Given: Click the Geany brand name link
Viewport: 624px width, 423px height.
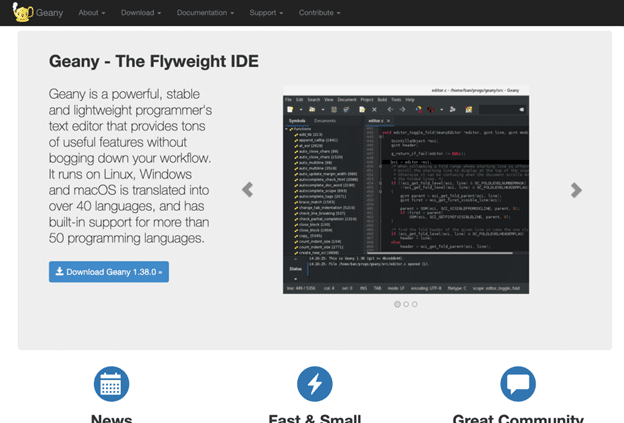Looking at the screenshot, I should pos(49,13).
